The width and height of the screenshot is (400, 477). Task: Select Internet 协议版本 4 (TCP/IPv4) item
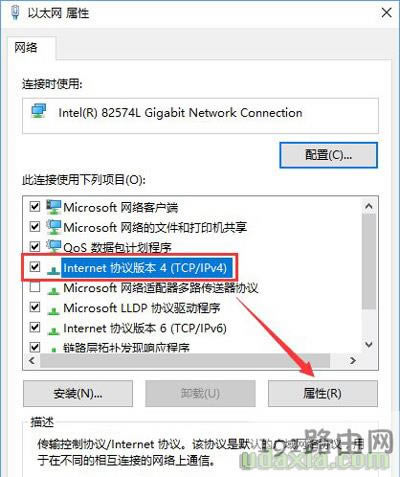145,268
